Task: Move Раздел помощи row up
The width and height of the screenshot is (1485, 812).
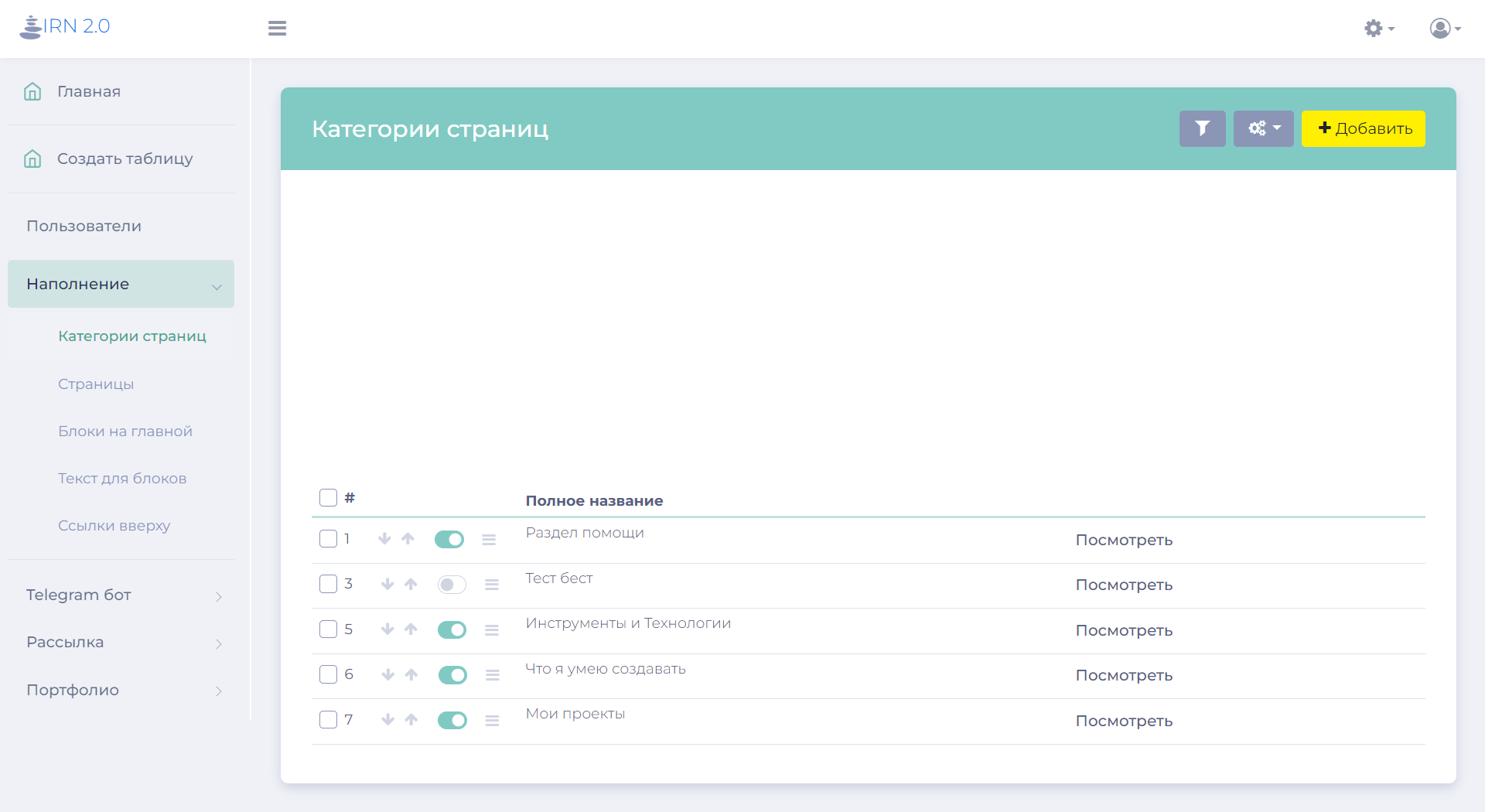Action: (408, 538)
